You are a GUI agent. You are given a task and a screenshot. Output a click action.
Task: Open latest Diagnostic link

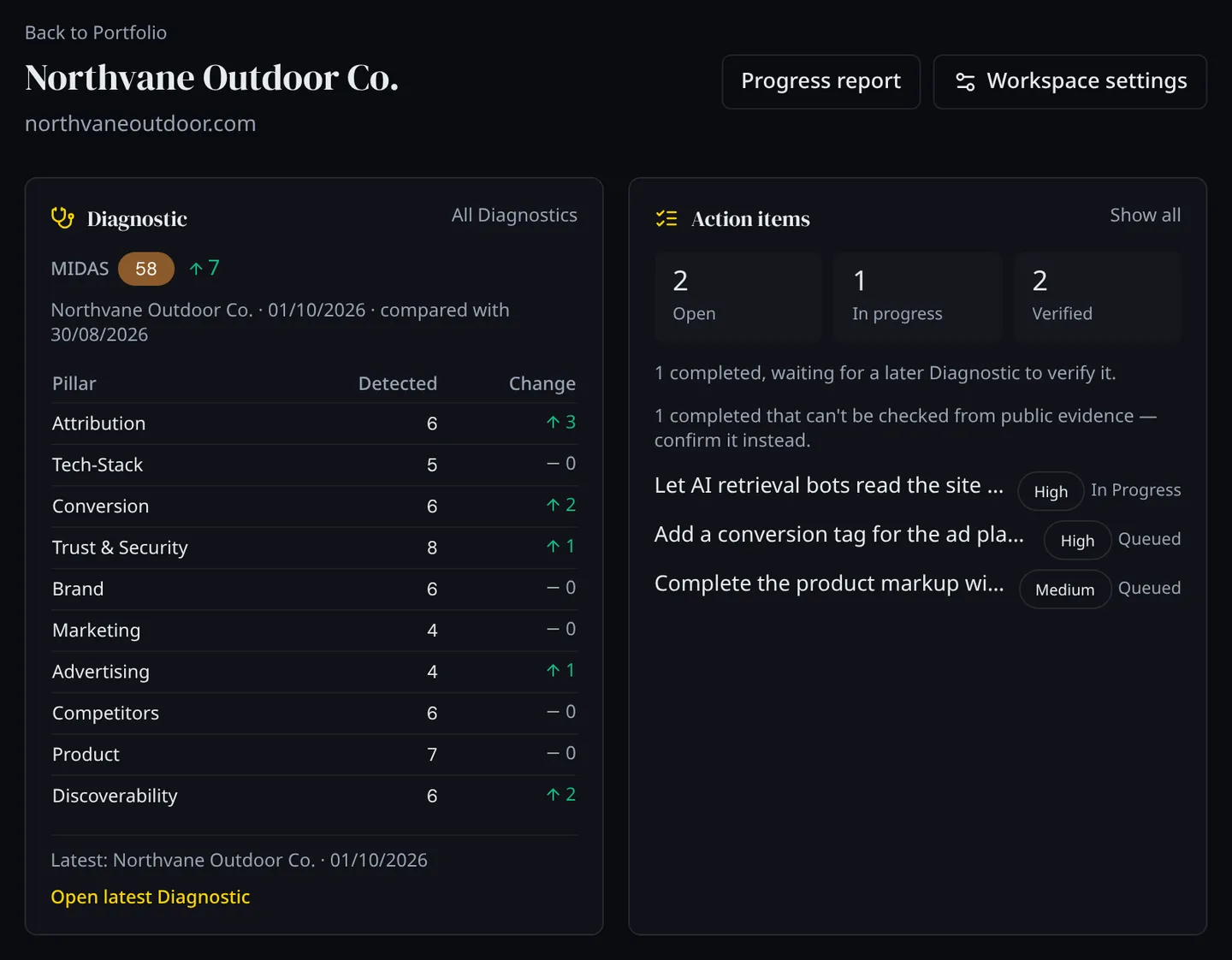pos(151,897)
